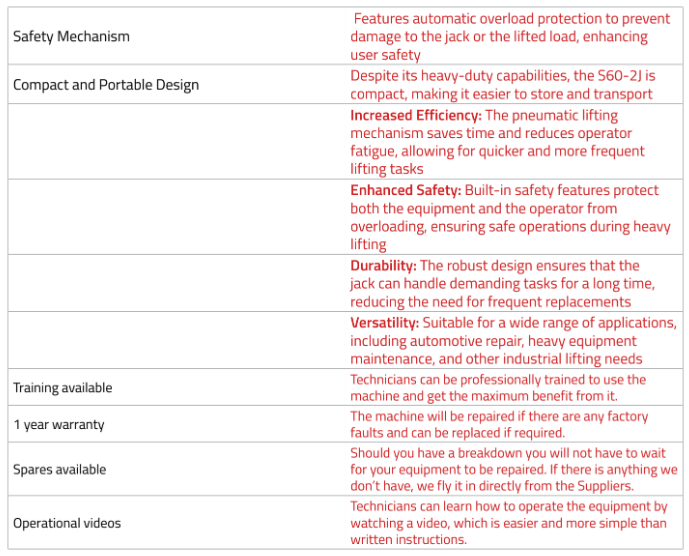This screenshot has width=689, height=556.
Task: Click the empty cell beside Increased Efficiency
Action: (x=175, y=142)
